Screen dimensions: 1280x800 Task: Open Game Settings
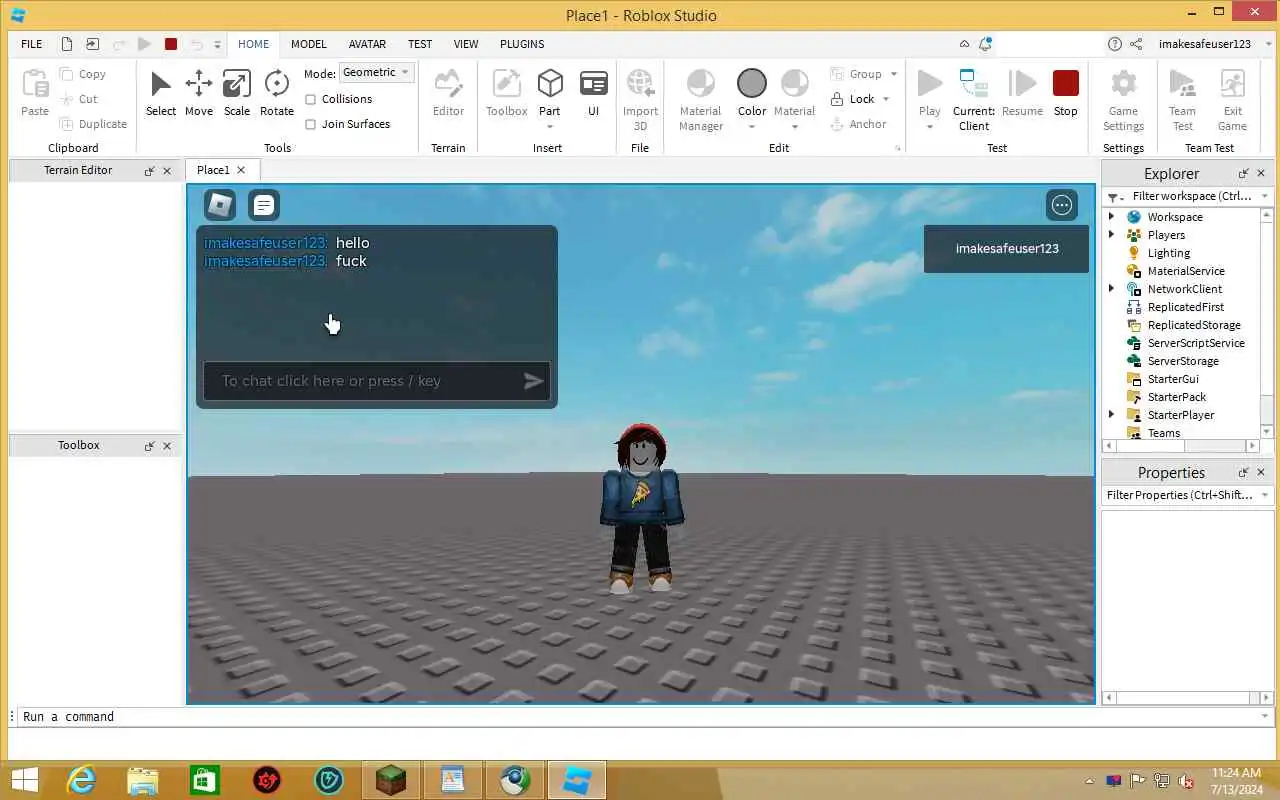click(x=1123, y=99)
